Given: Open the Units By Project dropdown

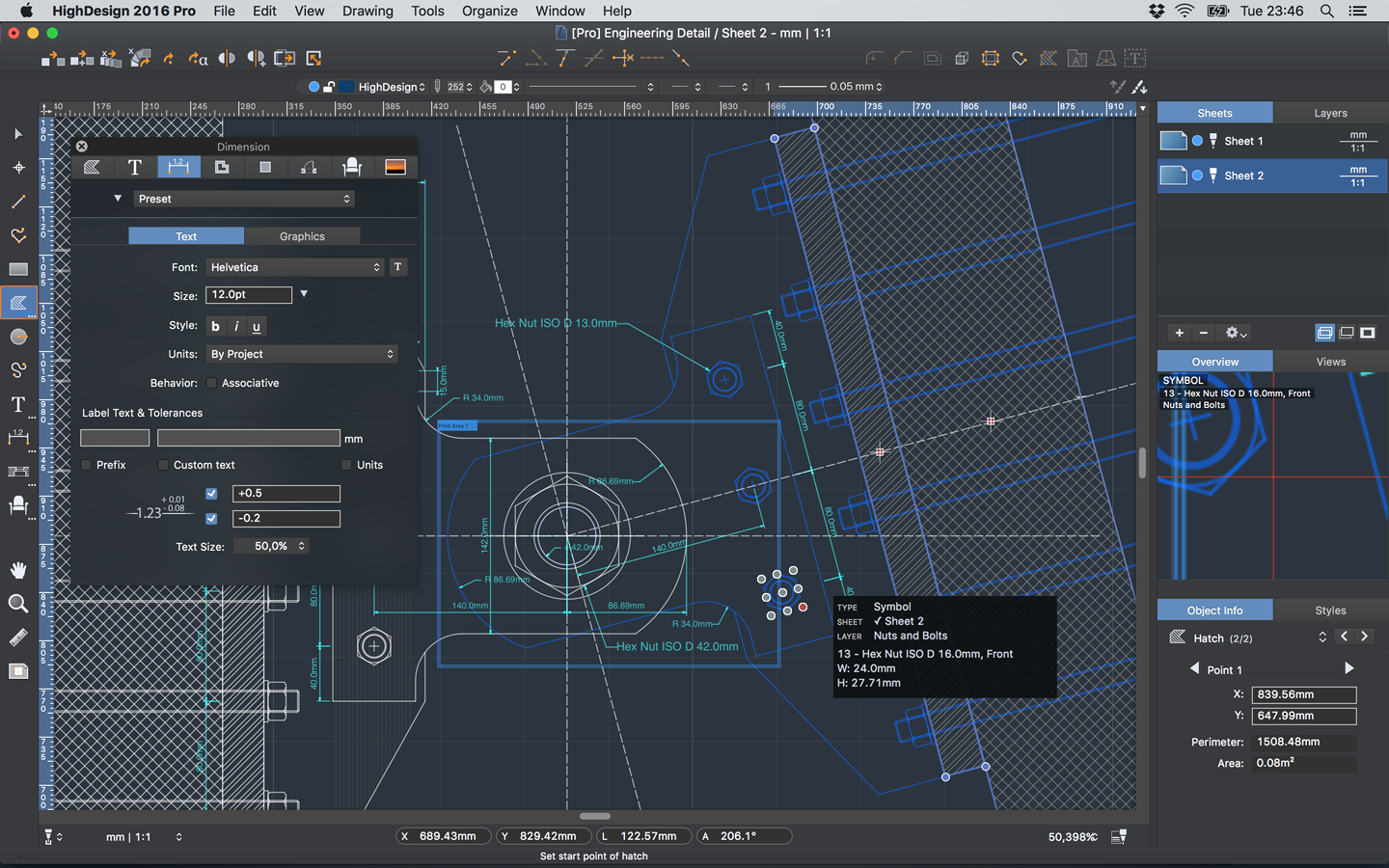Looking at the screenshot, I should click(x=302, y=354).
